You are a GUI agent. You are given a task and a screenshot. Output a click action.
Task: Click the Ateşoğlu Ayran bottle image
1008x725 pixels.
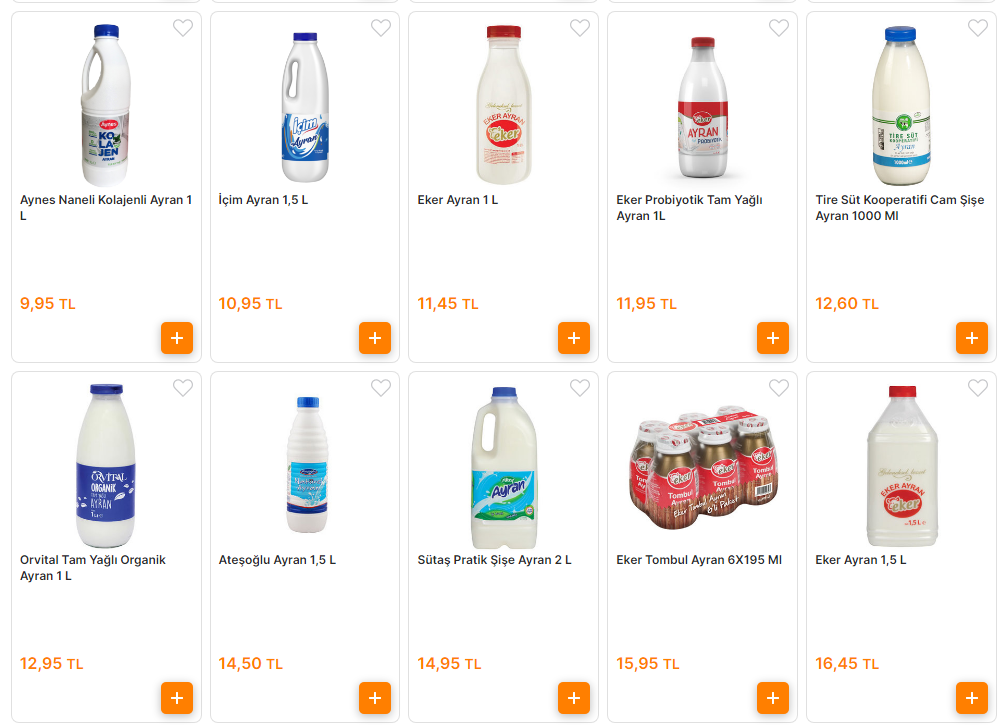(x=307, y=466)
